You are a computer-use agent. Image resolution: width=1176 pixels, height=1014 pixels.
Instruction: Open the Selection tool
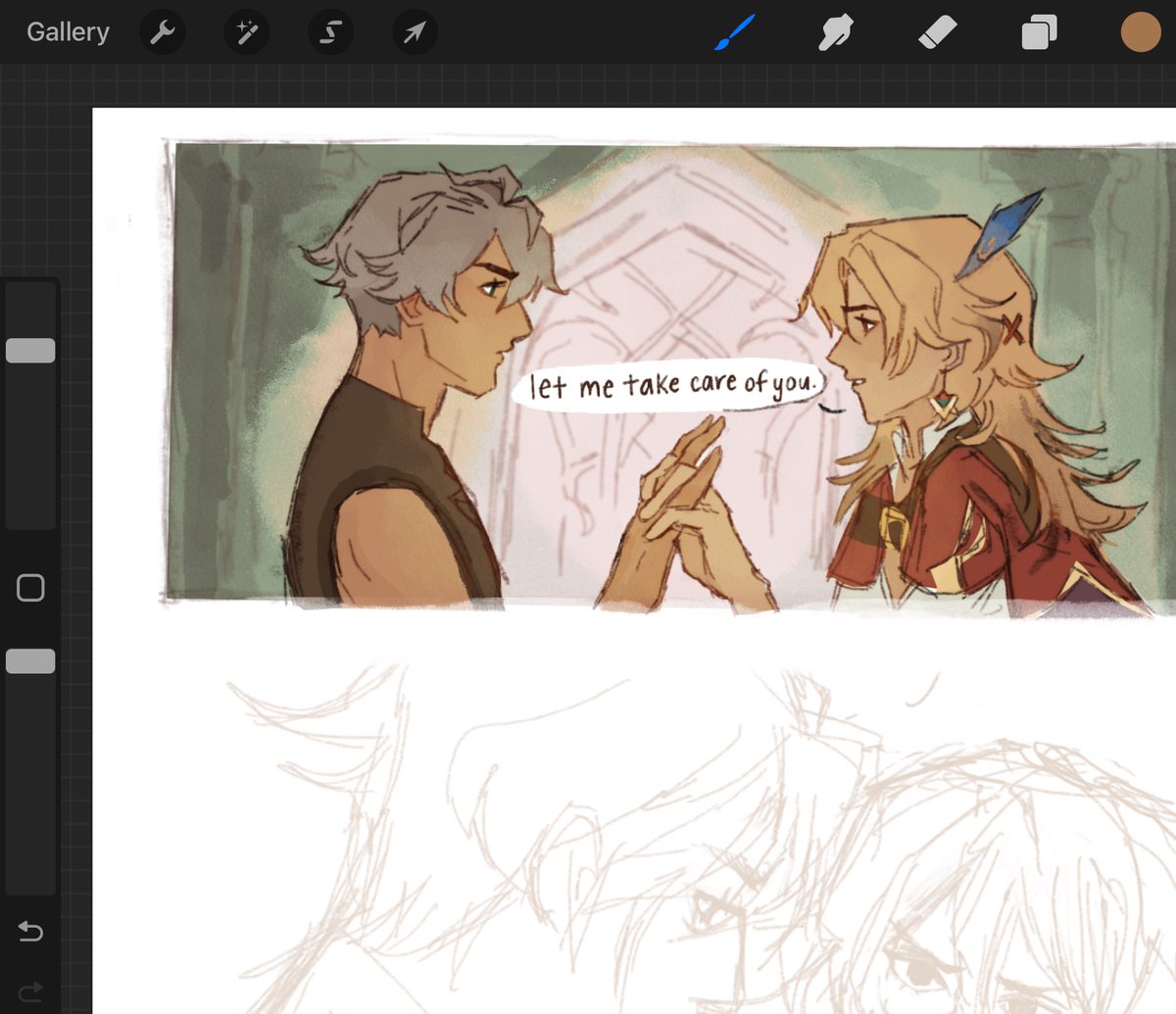click(330, 33)
